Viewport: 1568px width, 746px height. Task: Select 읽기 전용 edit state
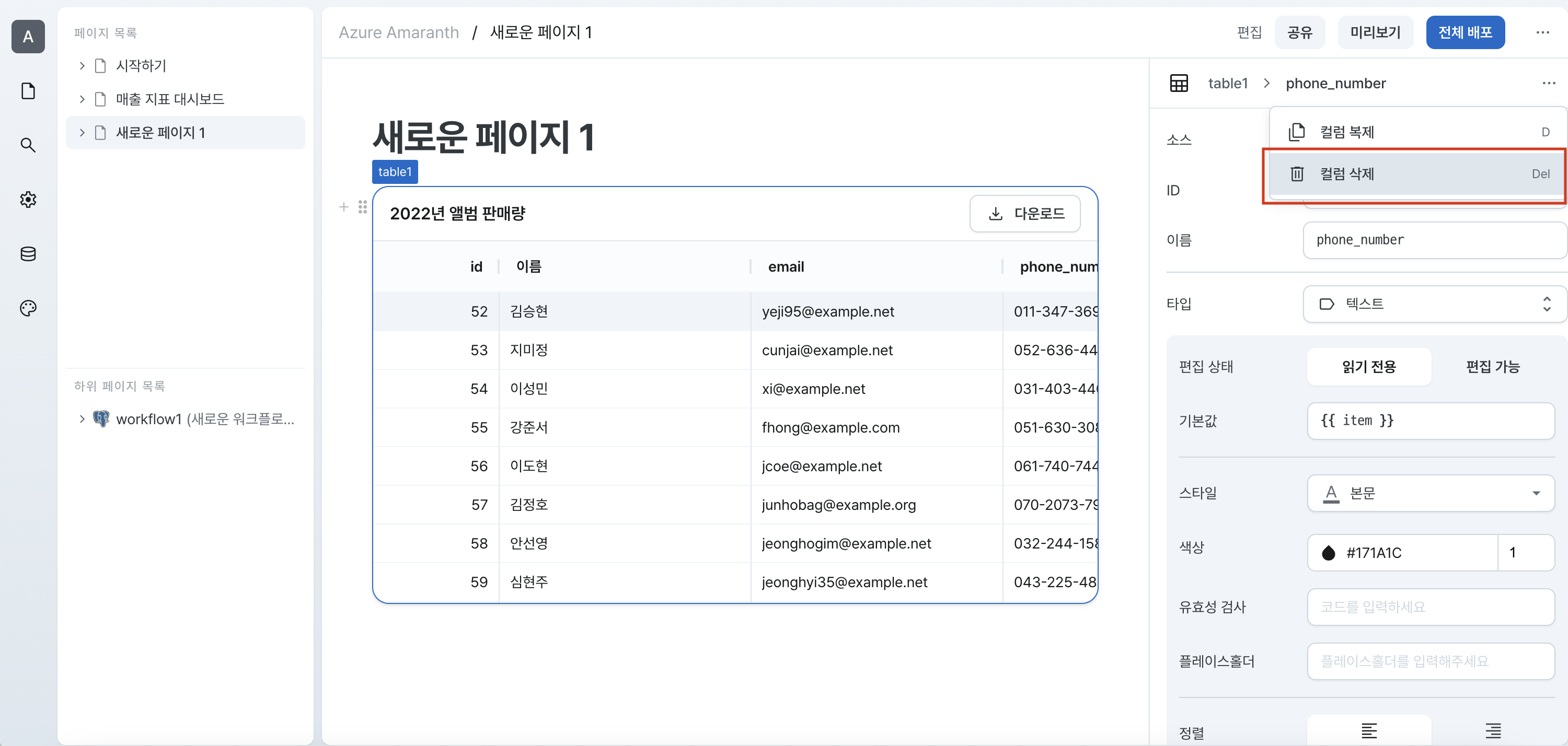tap(1369, 366)
